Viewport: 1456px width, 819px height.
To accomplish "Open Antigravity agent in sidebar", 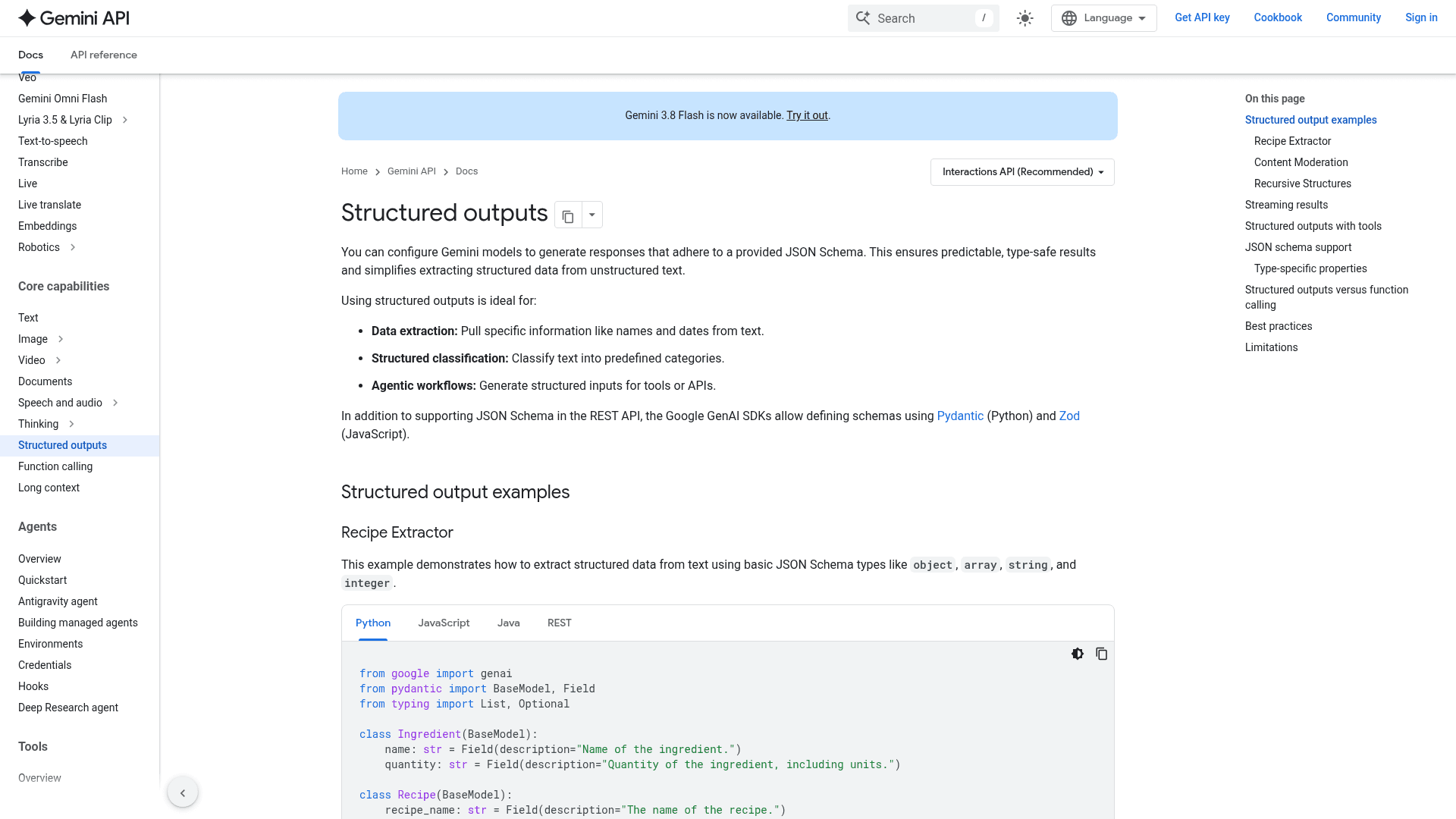I will coord(58,601).
